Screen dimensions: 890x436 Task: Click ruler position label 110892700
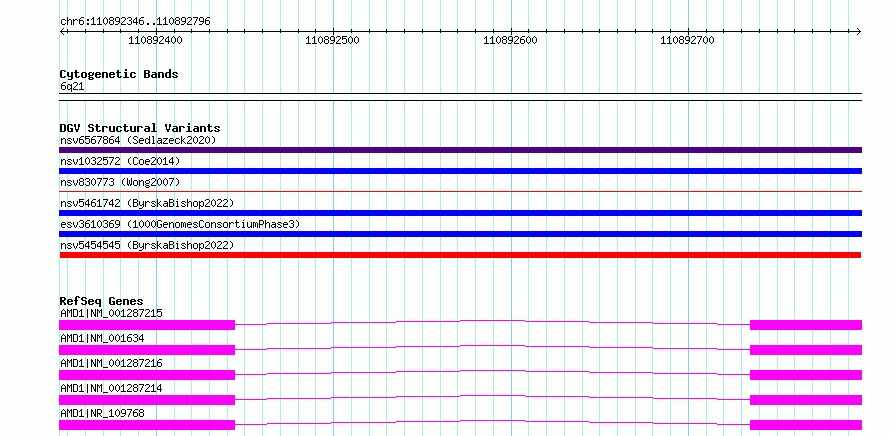click(687, 40)
